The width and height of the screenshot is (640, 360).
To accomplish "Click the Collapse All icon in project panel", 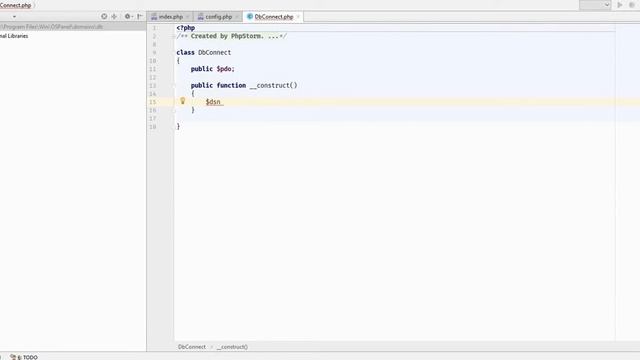I will coord(114,16).
